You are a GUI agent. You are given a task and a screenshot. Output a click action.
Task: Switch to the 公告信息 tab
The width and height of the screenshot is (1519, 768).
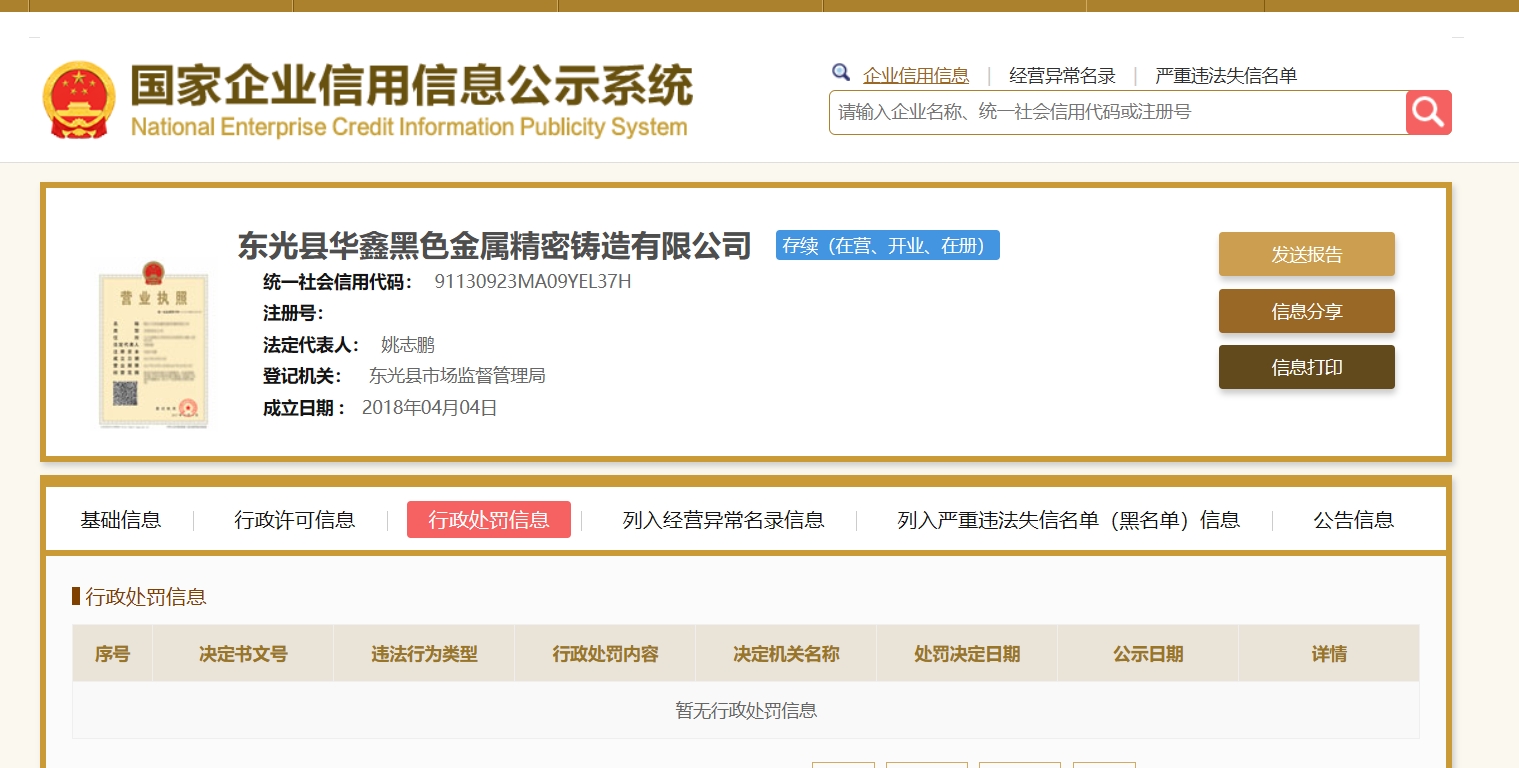pos(1353,520)
